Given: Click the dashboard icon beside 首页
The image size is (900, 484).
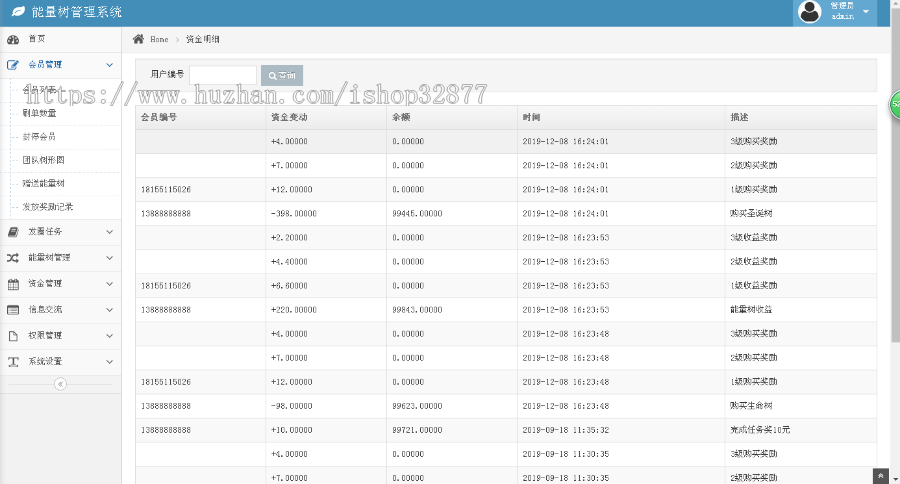Looking at the screenshot, I should 13,40.
